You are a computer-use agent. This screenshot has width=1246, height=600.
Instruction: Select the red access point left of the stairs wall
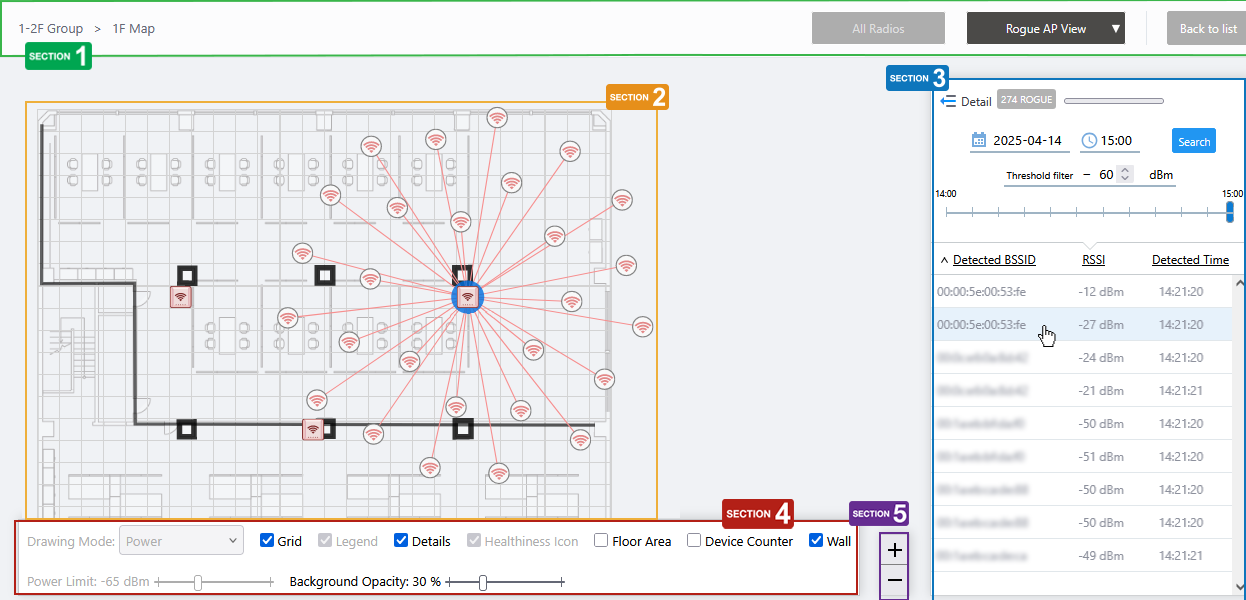(x=180, y=297)
